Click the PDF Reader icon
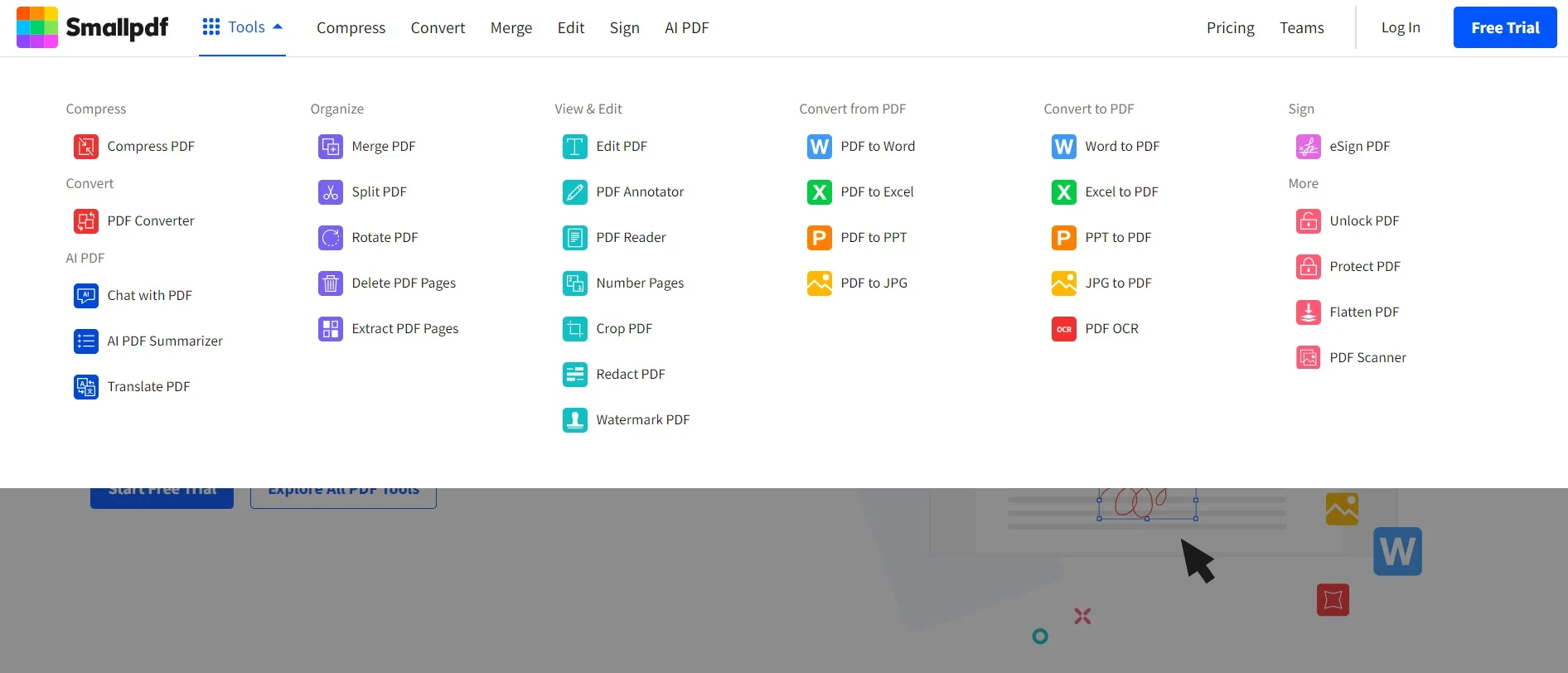Viewport: 1568px width, 673px height. click(575, 238)
